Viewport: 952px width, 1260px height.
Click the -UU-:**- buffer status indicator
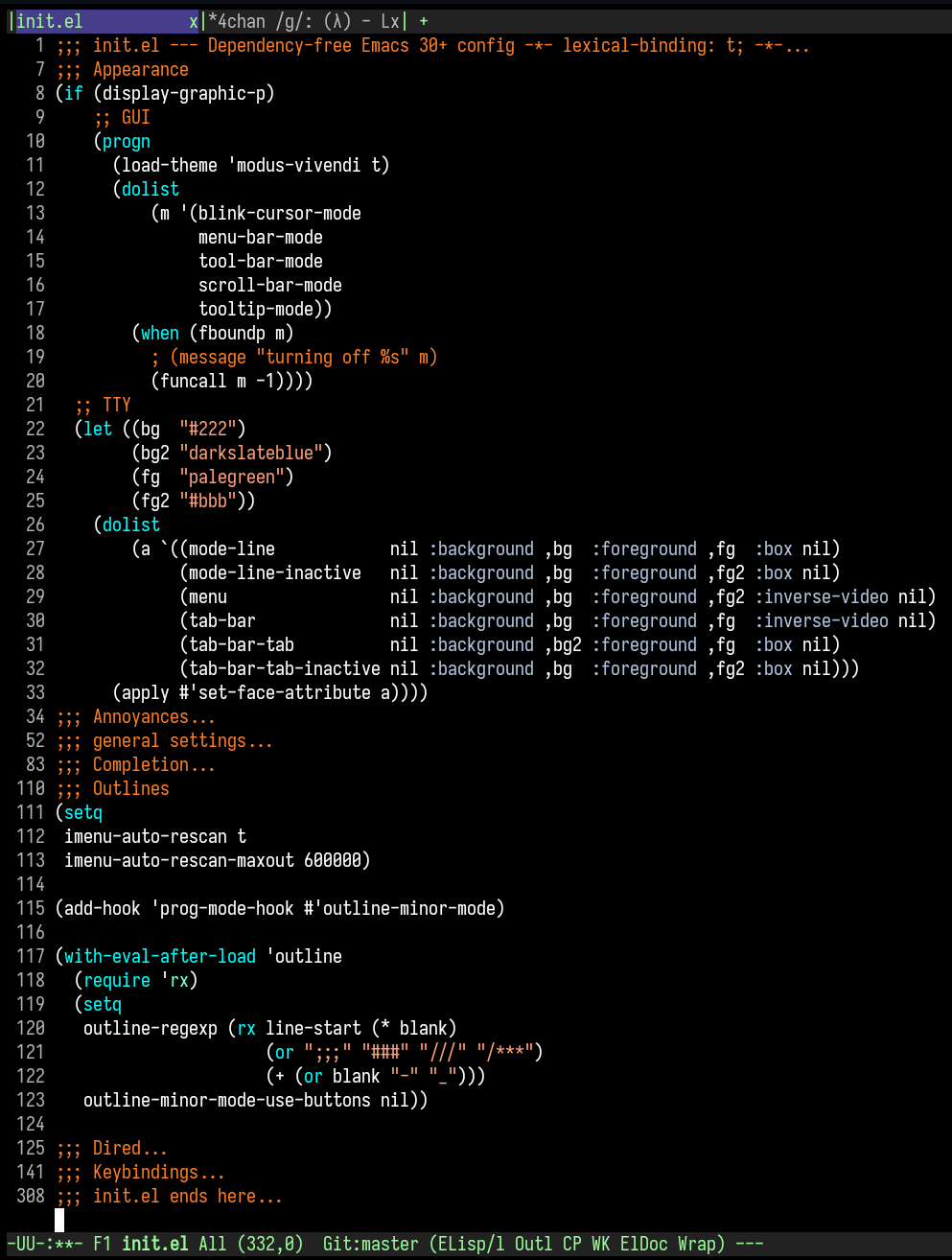pos(44,1244)
